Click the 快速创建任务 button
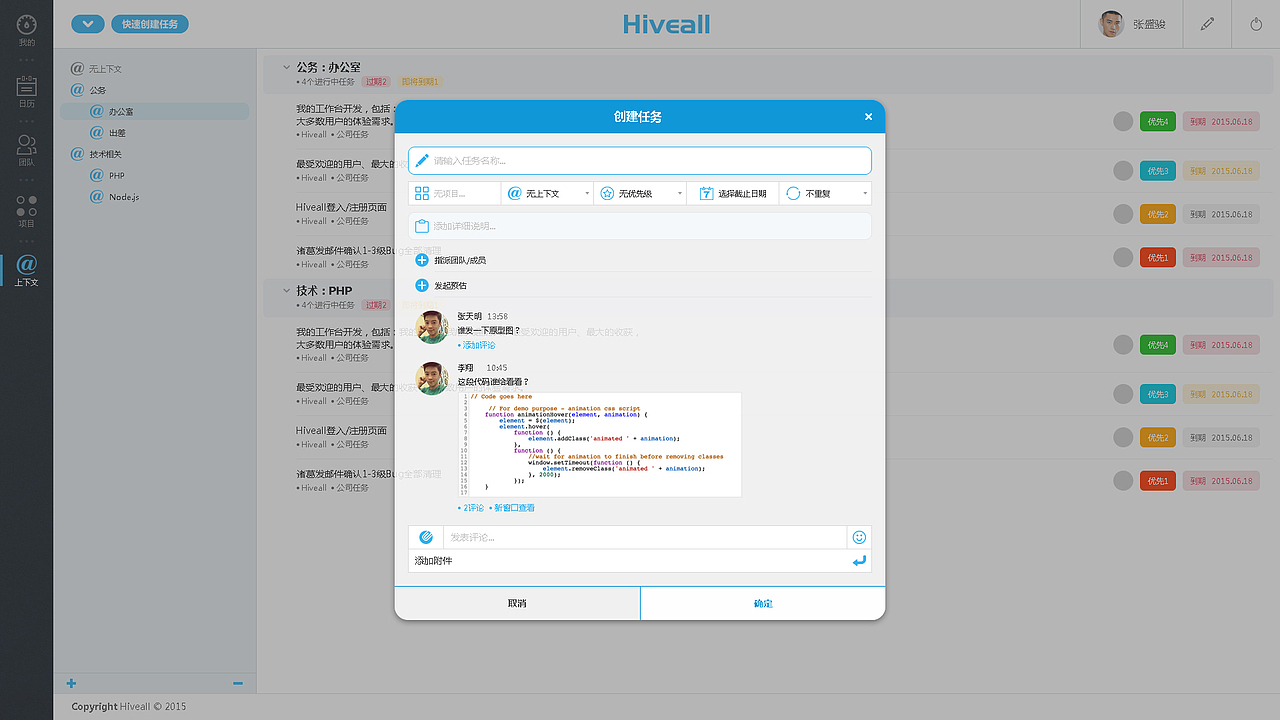This screenshot has width=1280, height=720. 150,24
